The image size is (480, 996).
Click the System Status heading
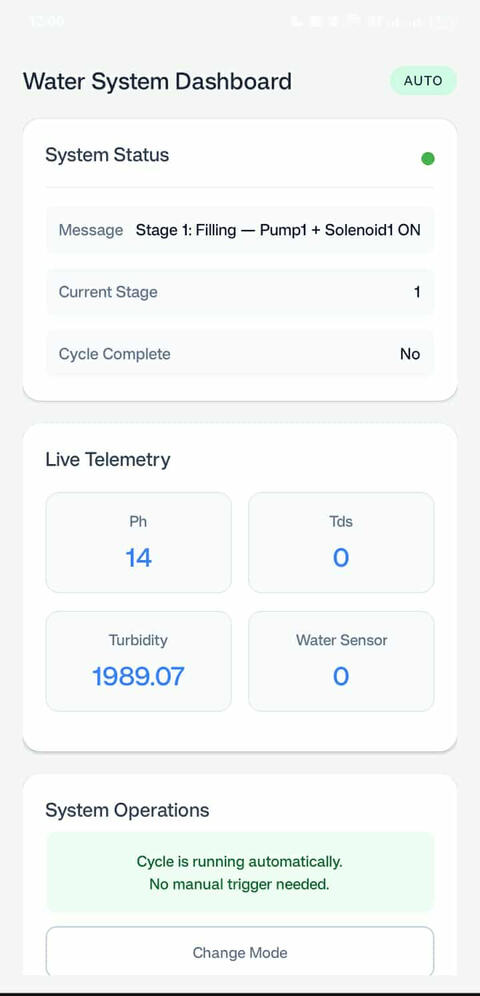107,155
